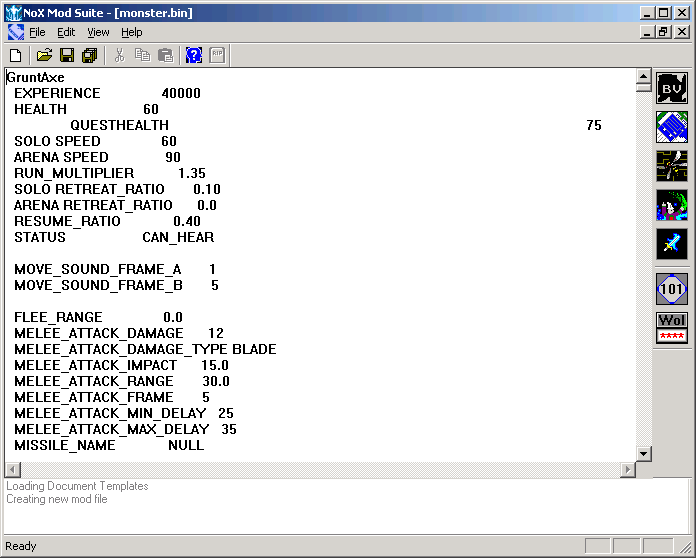This screenshot has width=696, height=558.
Task: Open the blue sword sidebar icon
Action: [672, 244]
